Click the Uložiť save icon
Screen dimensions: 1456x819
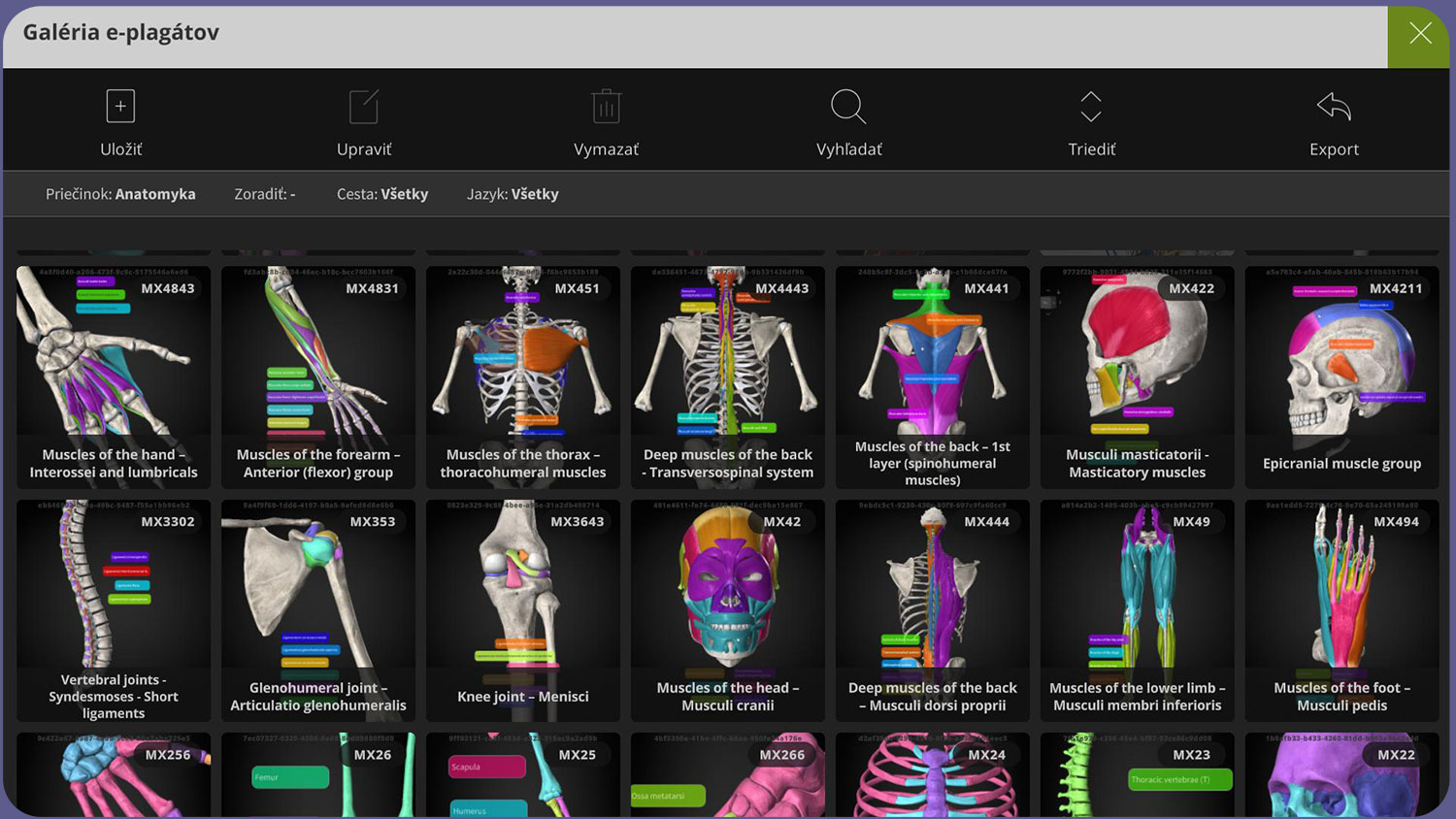pyautogui.click(x=120, y=107)
